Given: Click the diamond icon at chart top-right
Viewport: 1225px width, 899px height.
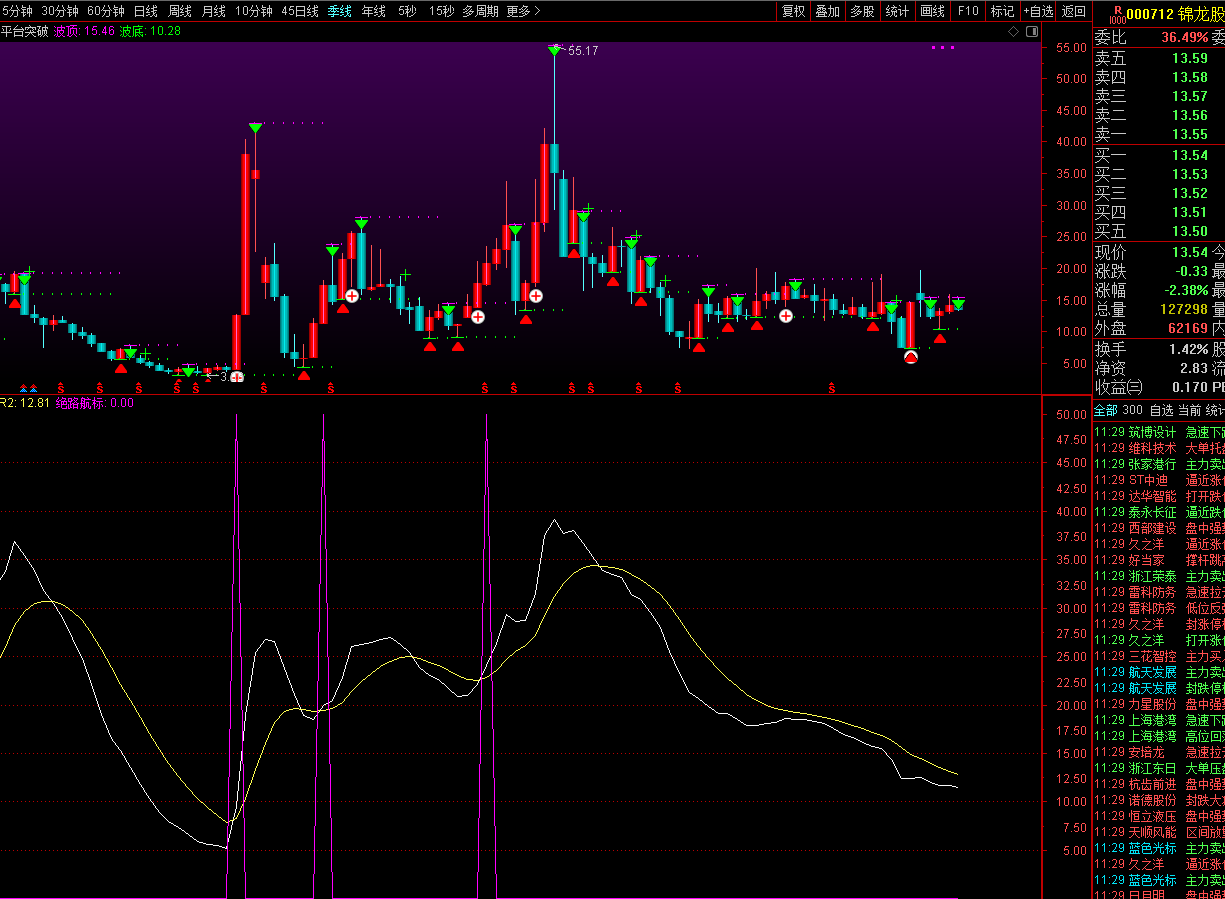Looking at the screenshot, I should click(1014, 32).
